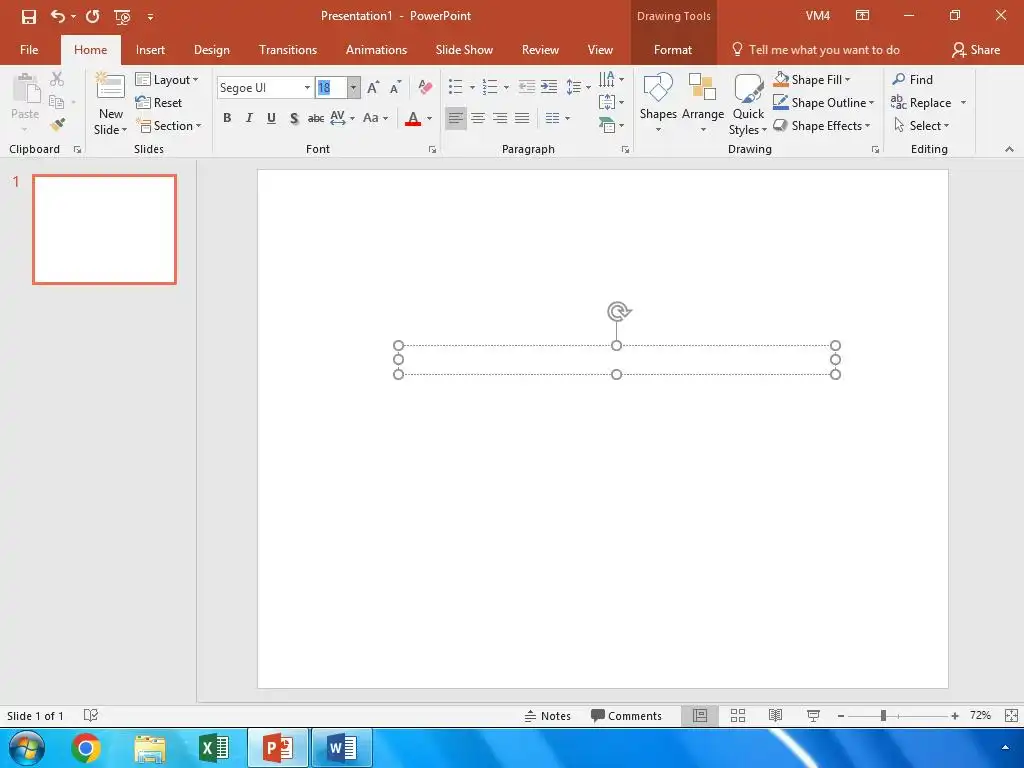Open the Arrange menu
The height and width of the screenshot is (768, 1024).
pyautogui.click(x=703, y=103)
